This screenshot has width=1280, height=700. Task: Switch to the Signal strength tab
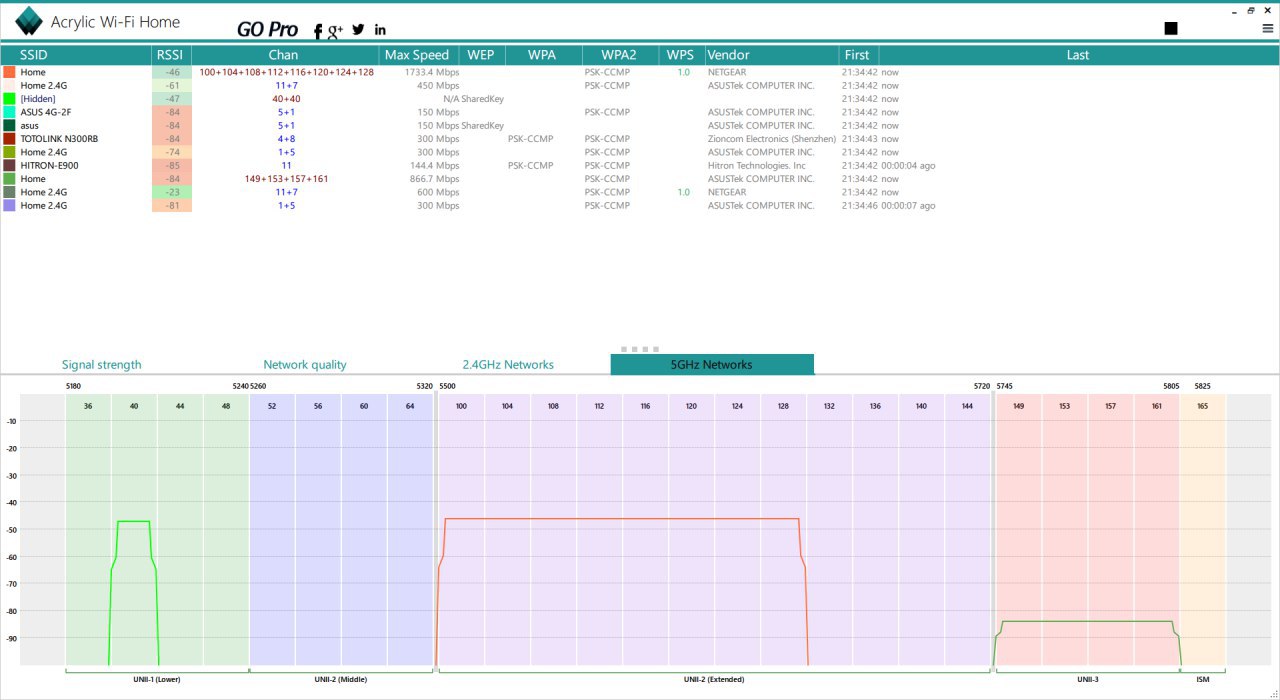click(x=102, y=365)
